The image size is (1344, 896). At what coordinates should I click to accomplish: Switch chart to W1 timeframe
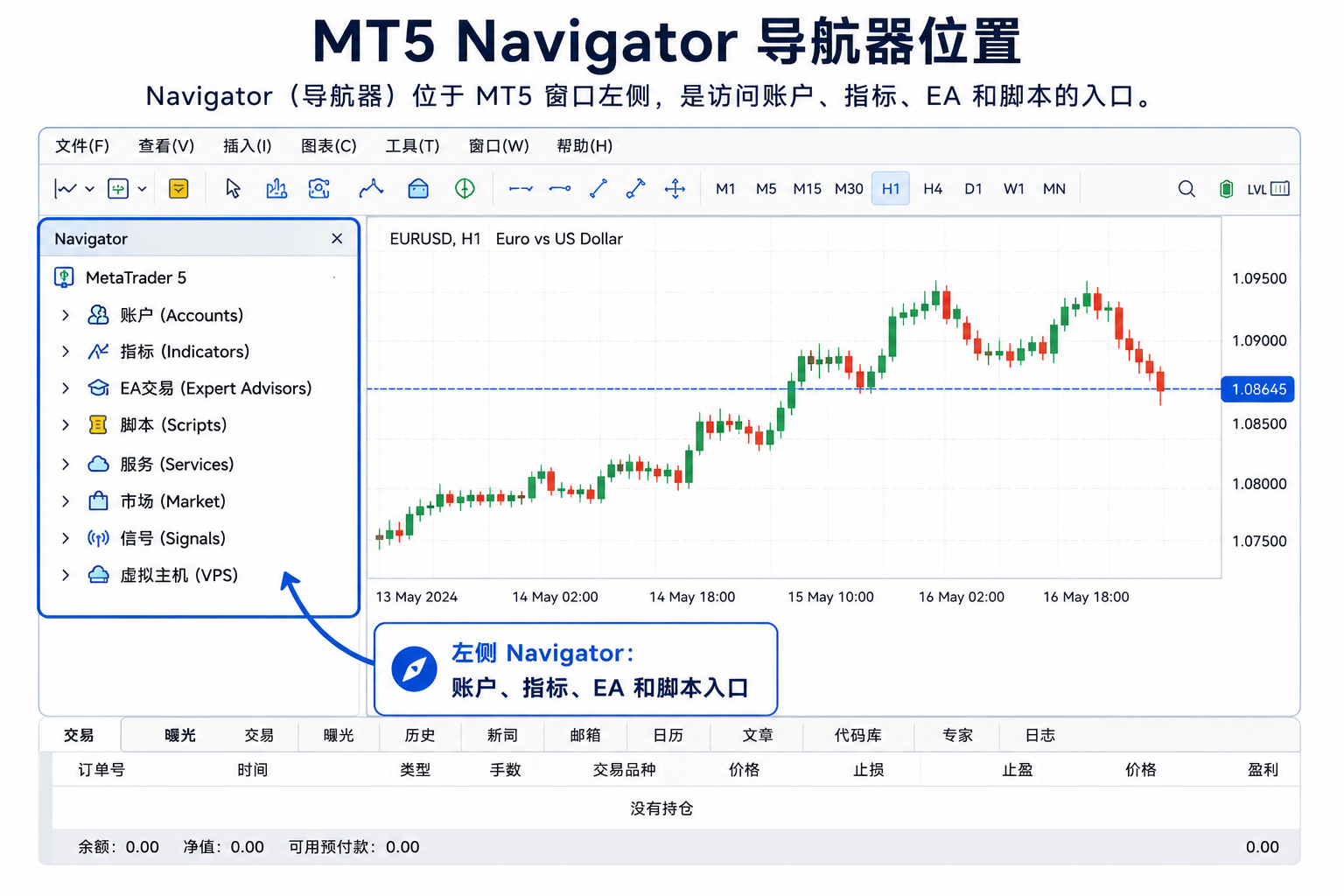1014,188
